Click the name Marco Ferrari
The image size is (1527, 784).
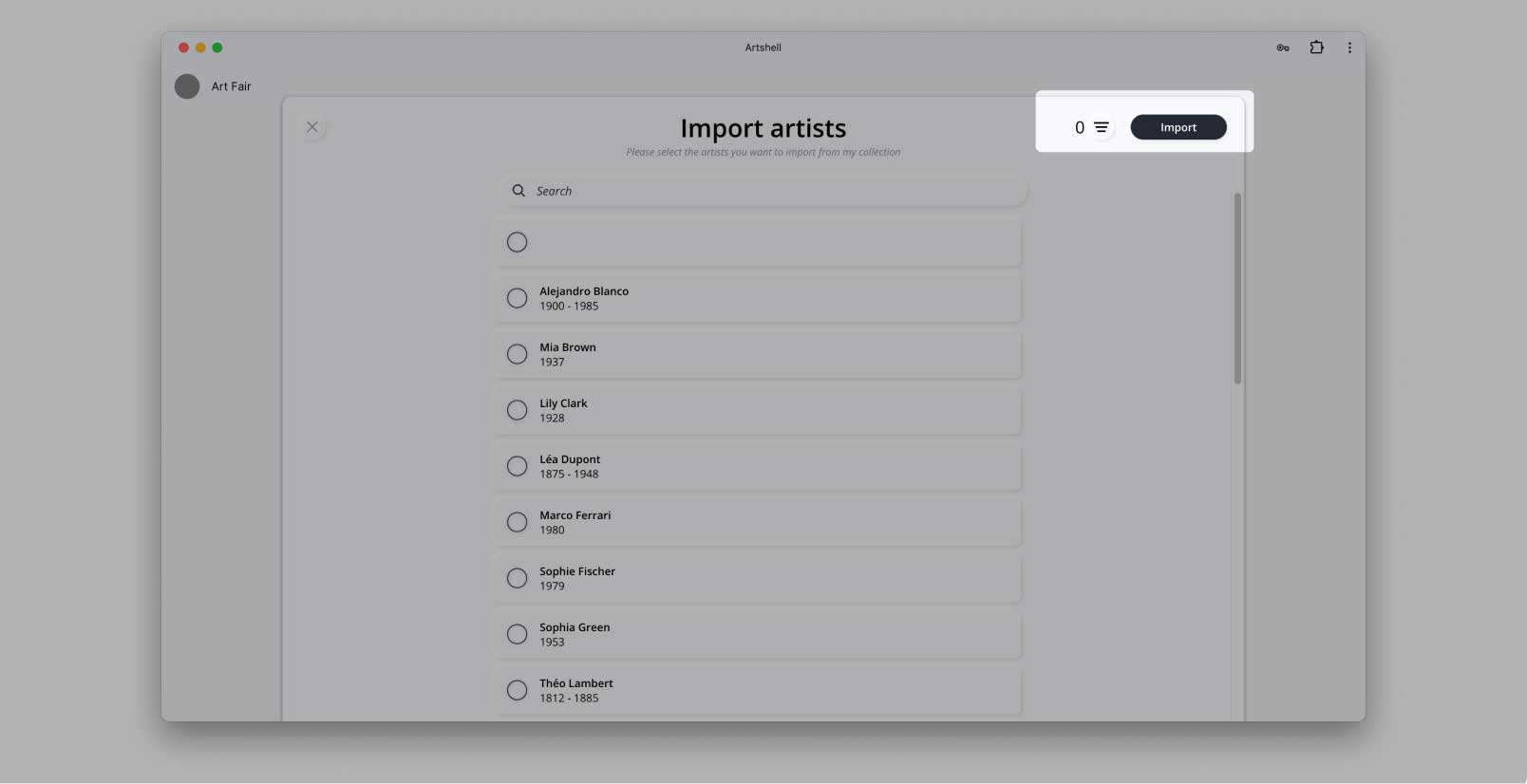pos(575,515)
